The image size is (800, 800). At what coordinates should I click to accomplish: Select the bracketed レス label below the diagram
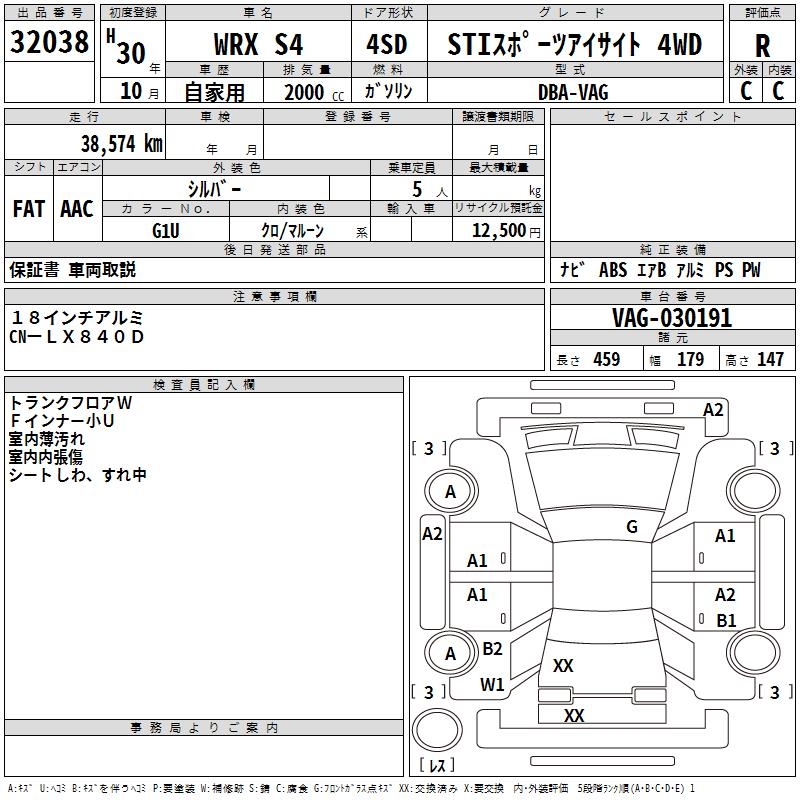pyautogui.click(x=436, y=765)
